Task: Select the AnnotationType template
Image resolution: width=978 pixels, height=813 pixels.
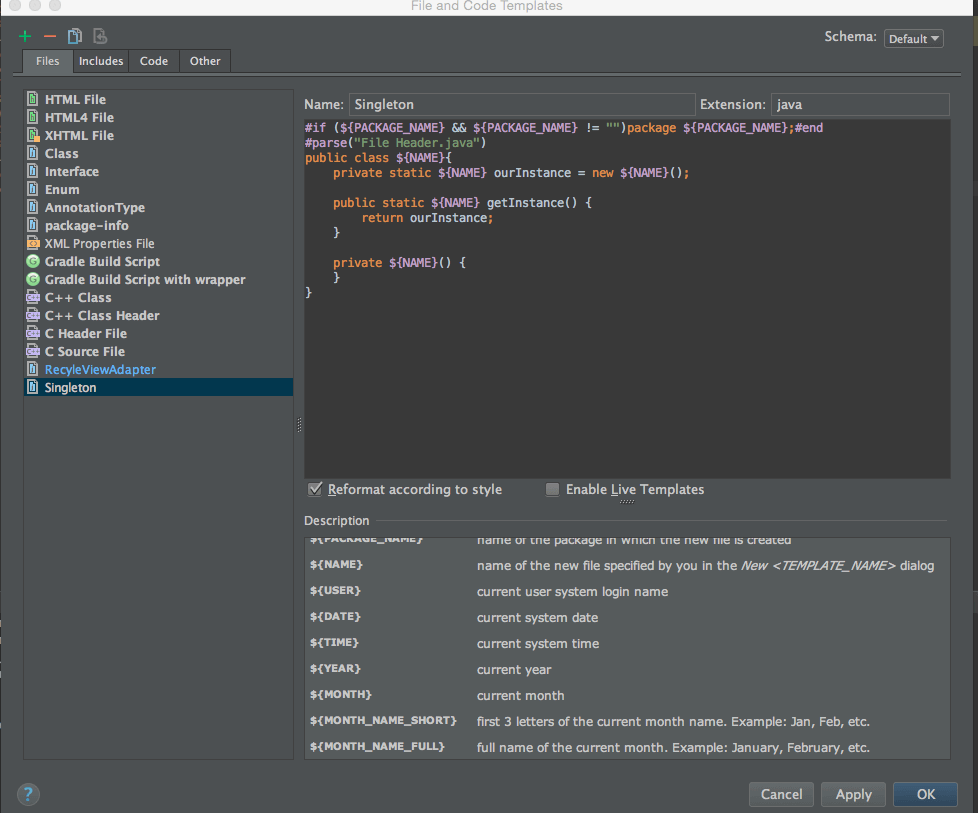Action: coord(158,208)
